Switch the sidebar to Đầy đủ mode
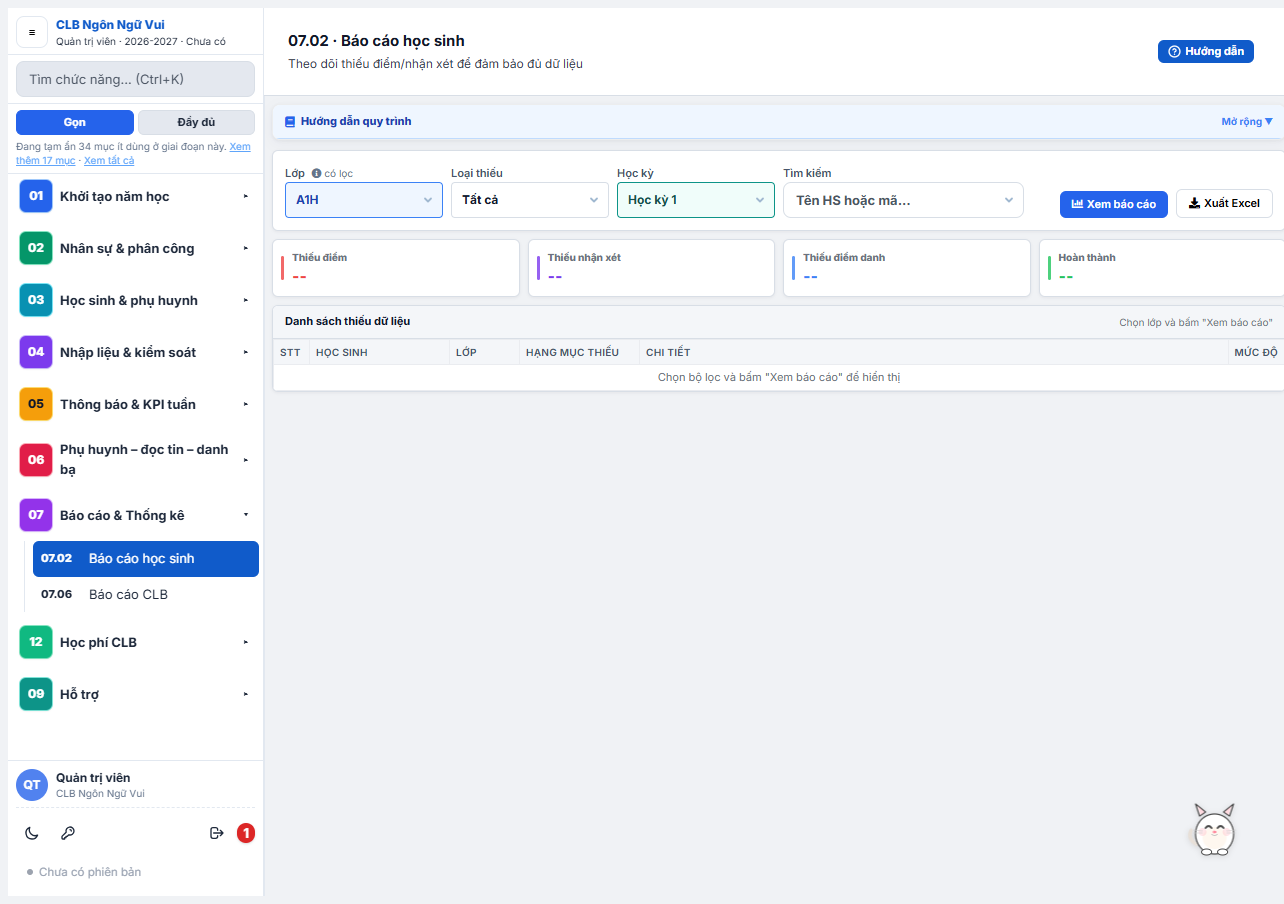 click(x=196, y=122)
